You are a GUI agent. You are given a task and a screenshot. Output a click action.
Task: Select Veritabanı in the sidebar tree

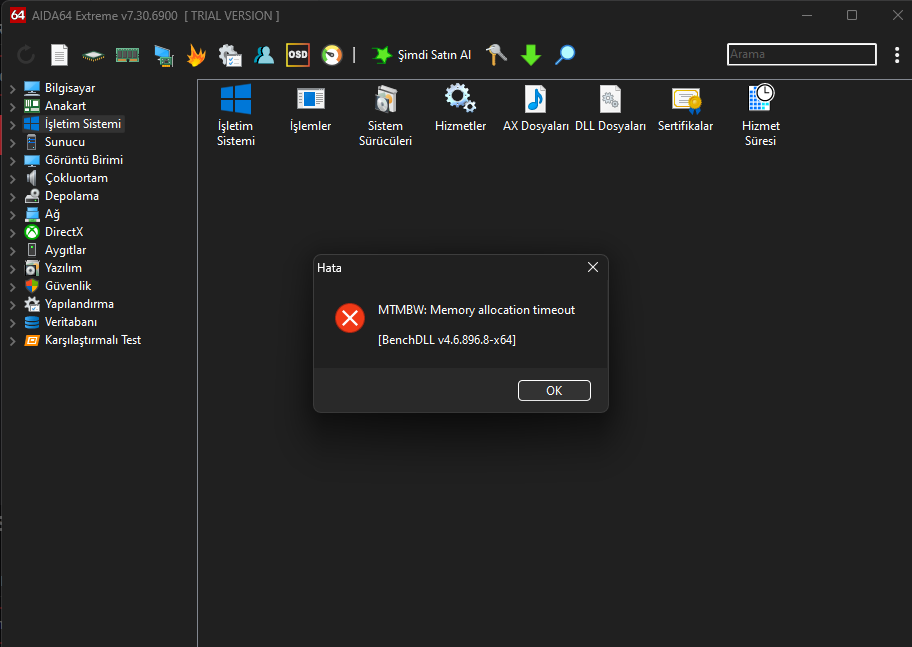click(71, 322)
